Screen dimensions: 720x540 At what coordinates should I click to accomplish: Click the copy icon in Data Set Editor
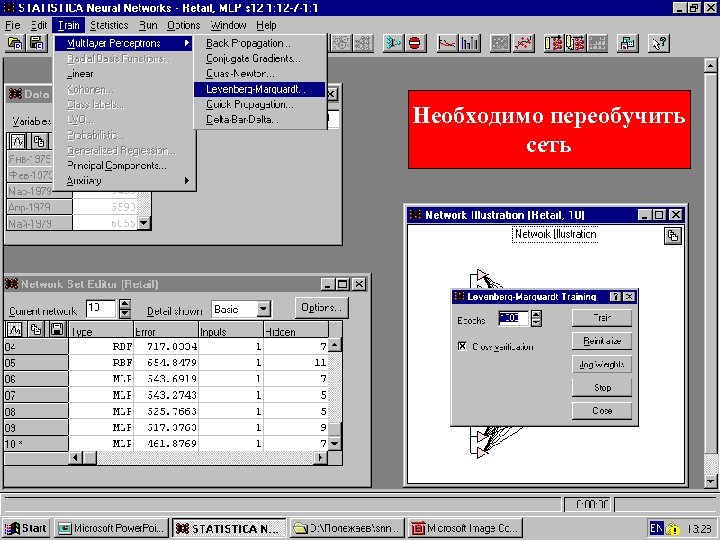pos(39,141)
